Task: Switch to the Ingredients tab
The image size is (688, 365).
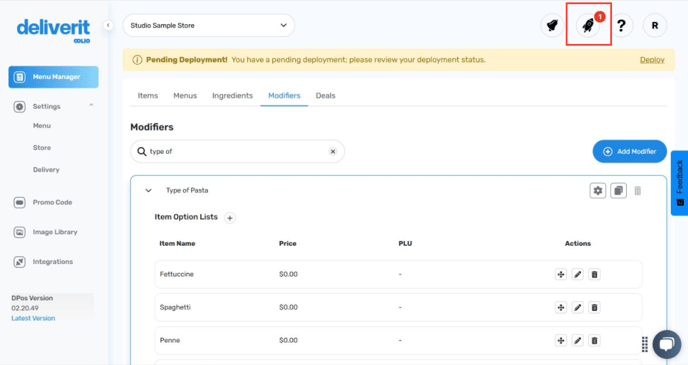Action: (x=232, y=96)
